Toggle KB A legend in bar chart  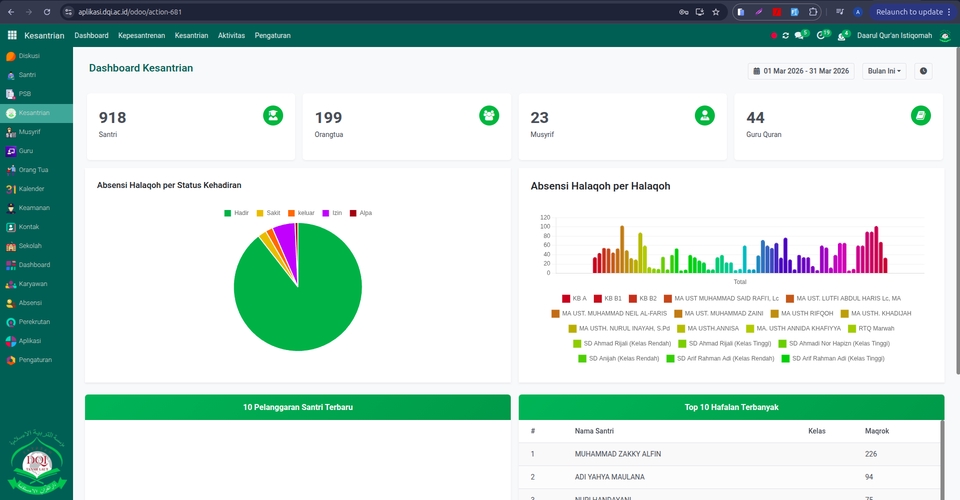coord(574,298)
